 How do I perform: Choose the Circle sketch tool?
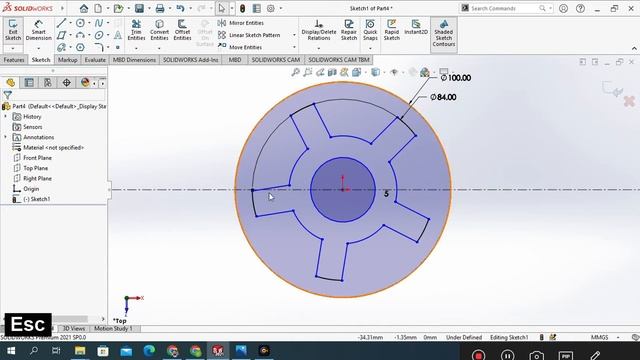click(80, 23)
